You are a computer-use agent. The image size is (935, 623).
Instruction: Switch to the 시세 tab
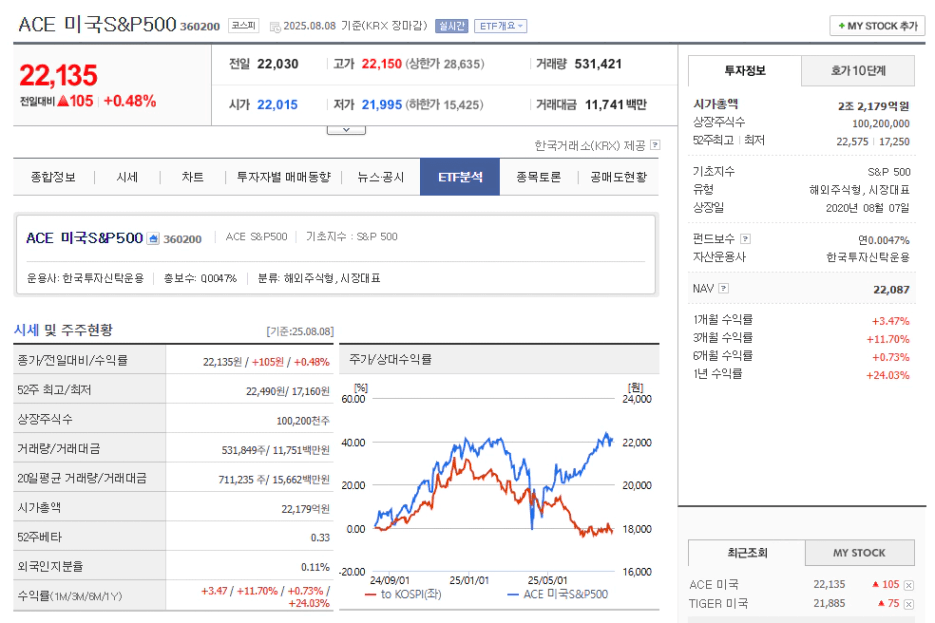(127, 177)
